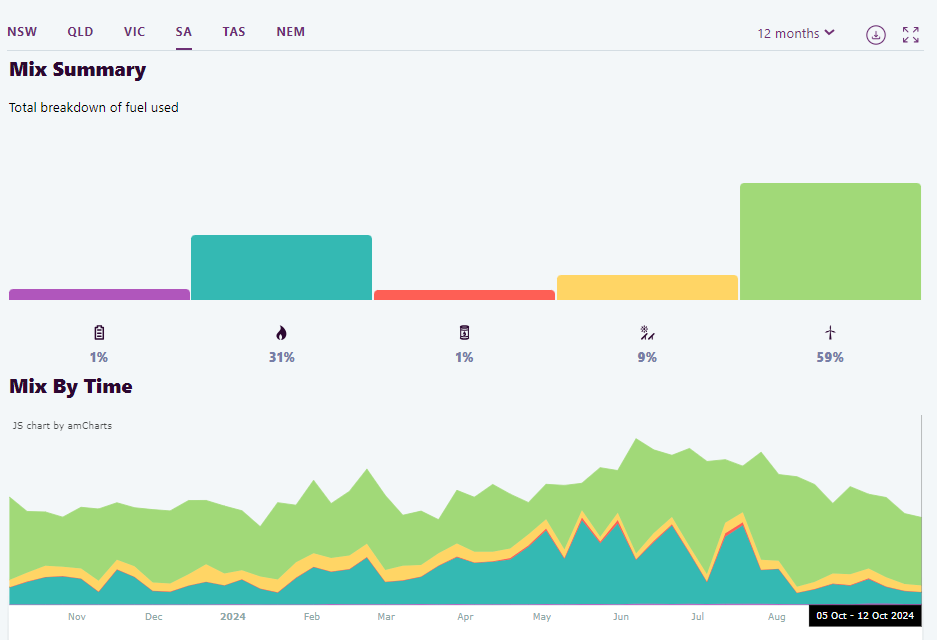Image resolution: width=937 pixels, height=640 pixels.
Task: Click the liquid fuel canister icon
Action: (x=464, y=333)
